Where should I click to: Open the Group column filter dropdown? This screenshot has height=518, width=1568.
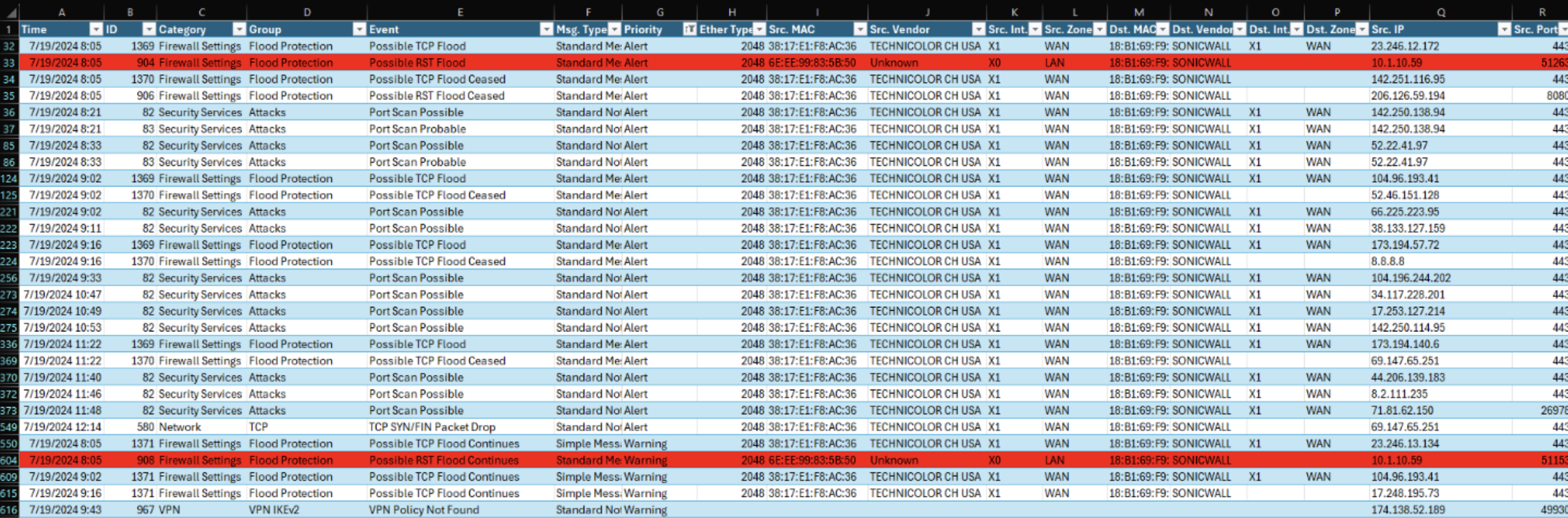[359, 29]
